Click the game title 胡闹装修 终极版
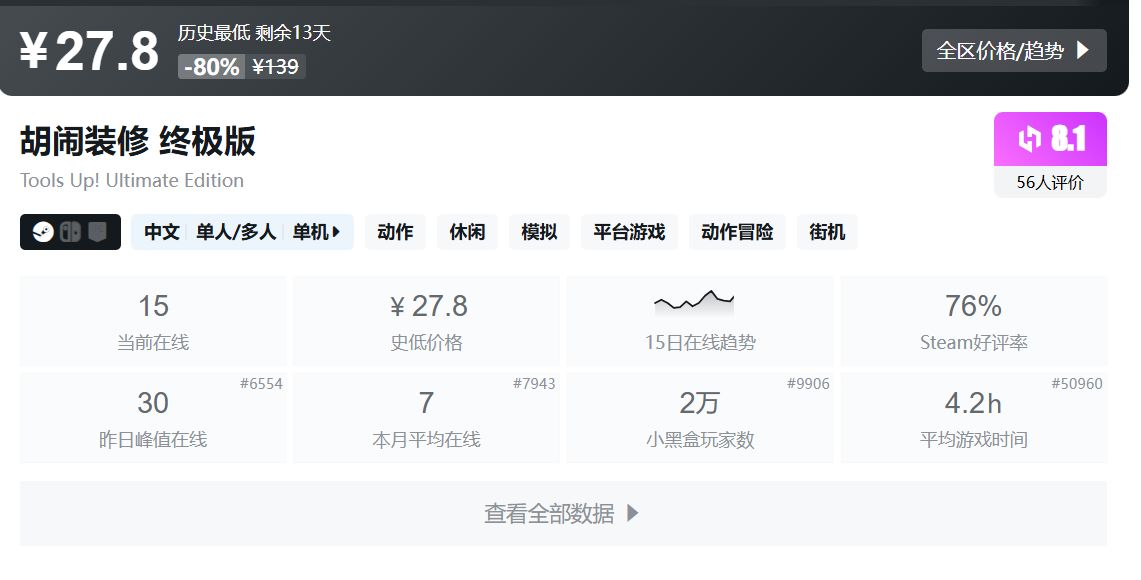This screenshot has width=1141, height=580. click(x=138, y=140)
